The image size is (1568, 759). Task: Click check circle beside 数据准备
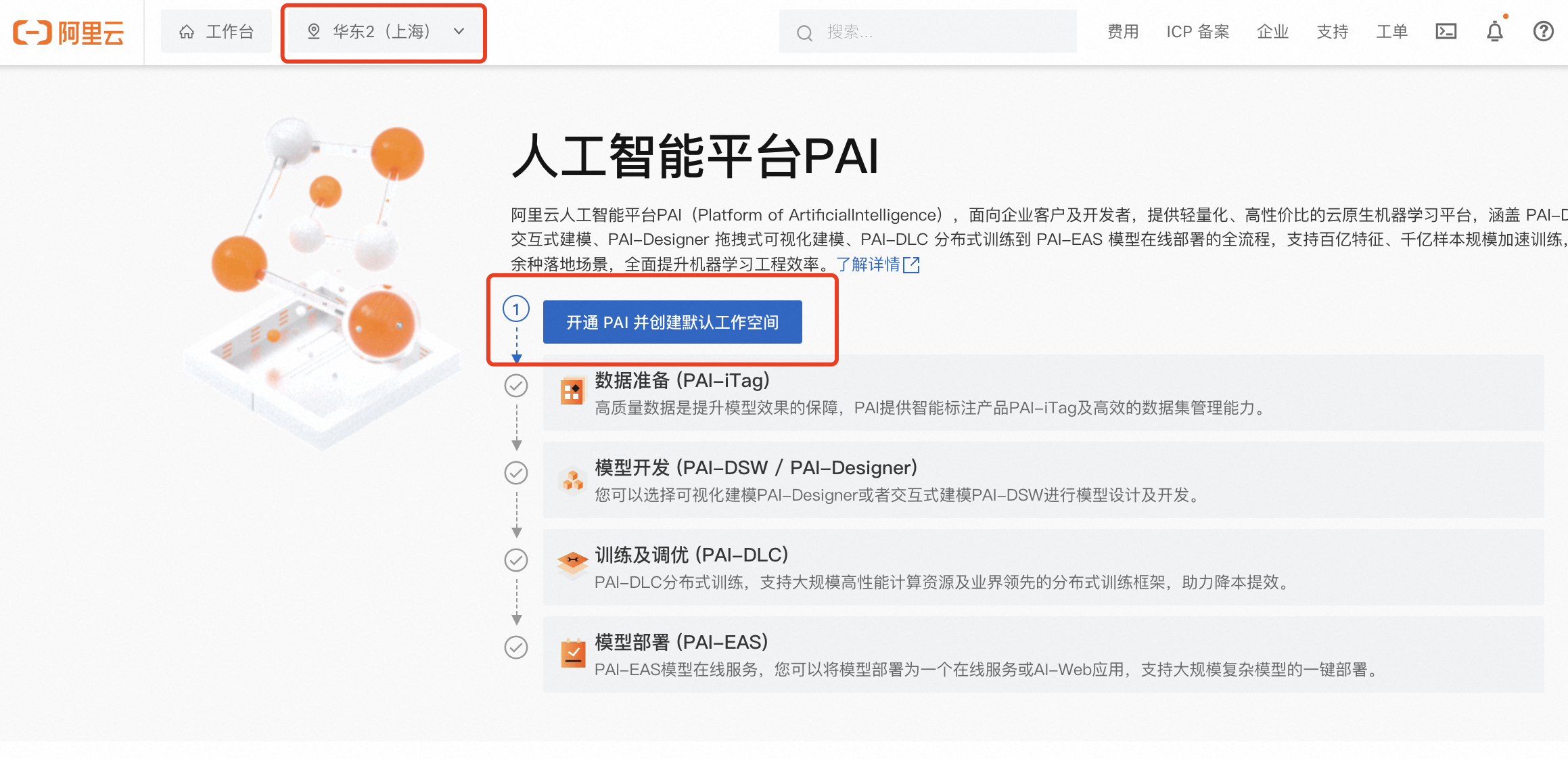click(x=516, y=386)
